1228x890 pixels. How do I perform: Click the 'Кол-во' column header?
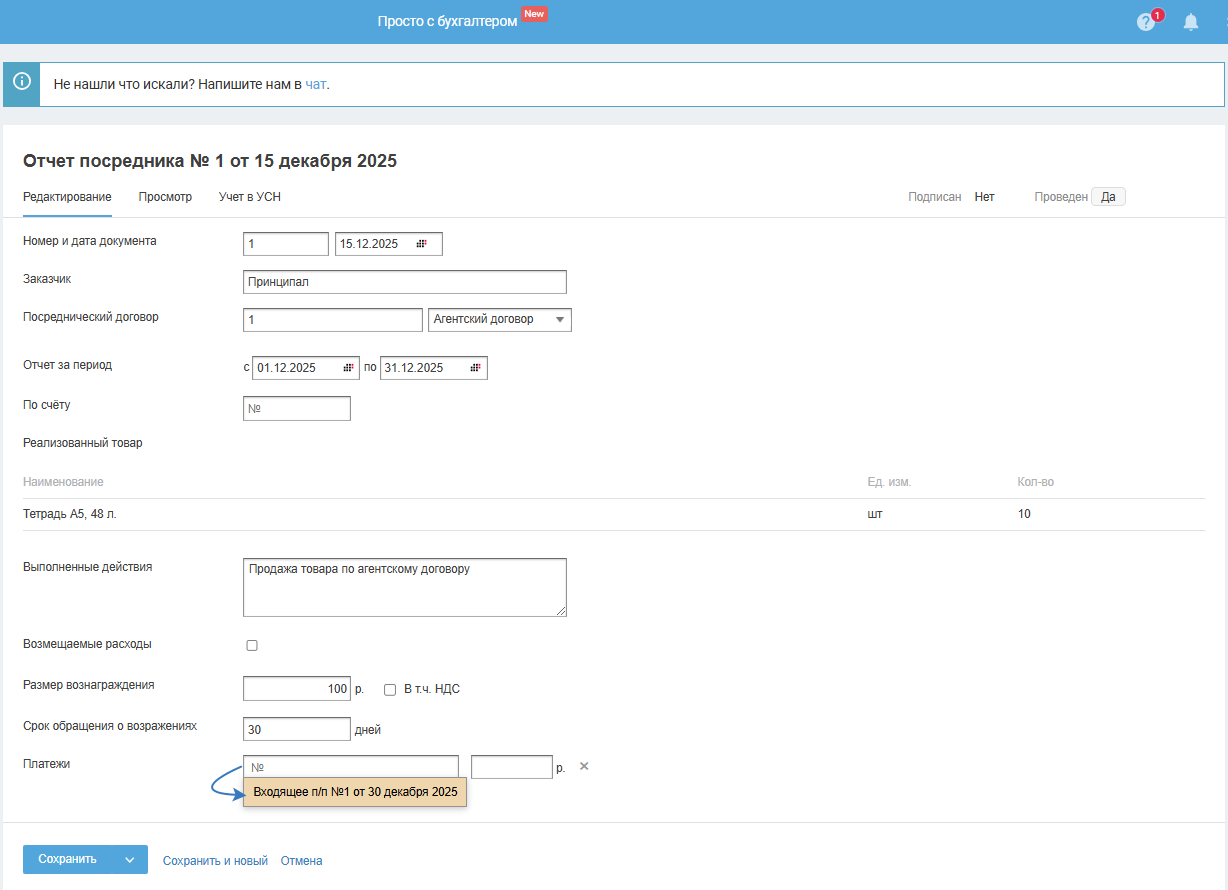[x=1035, y=482]
